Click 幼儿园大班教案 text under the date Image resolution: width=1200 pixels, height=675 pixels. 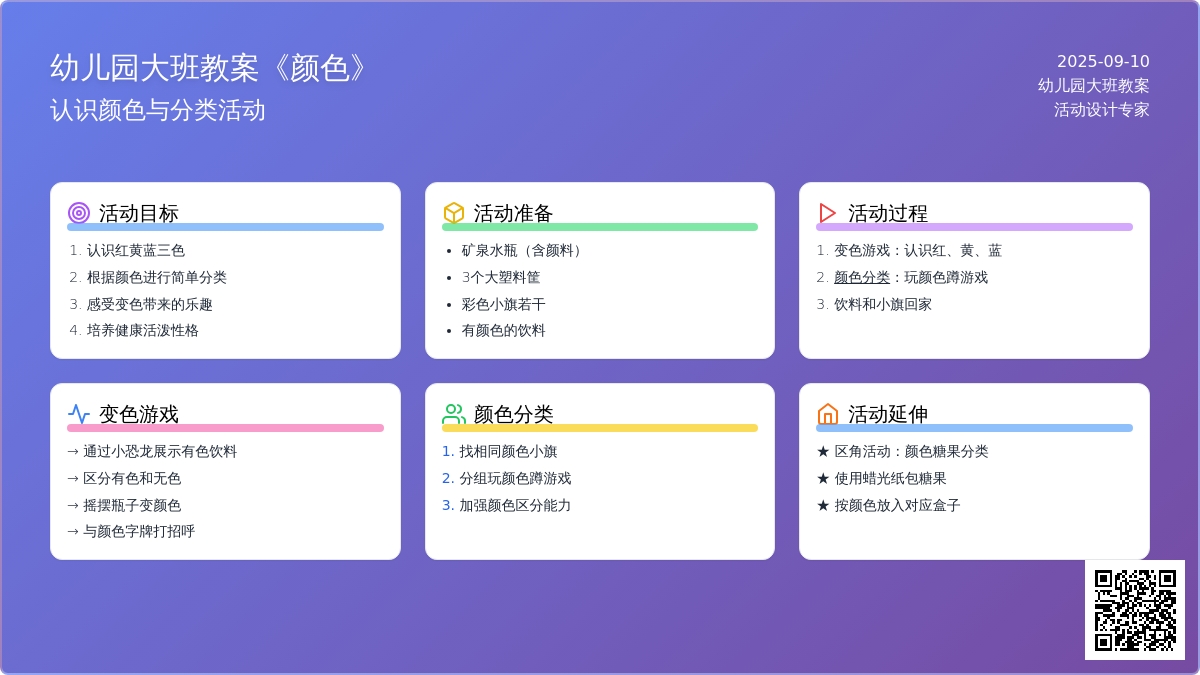point(1094,86)
